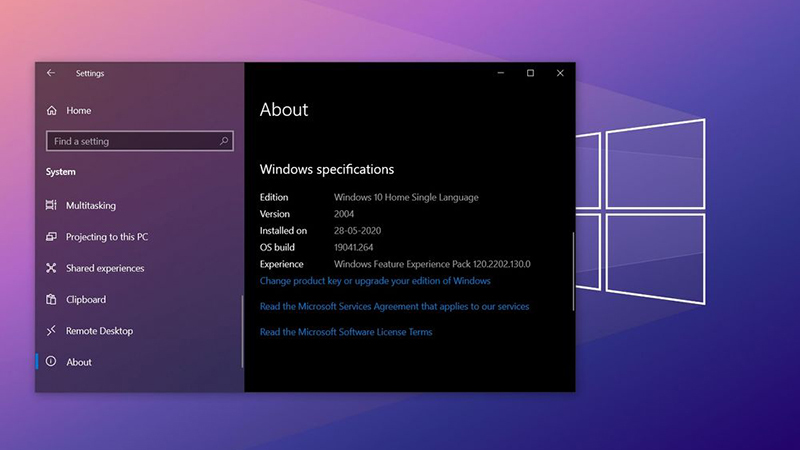800x450 pixels.
Task: Open Microsoft Software License Terms link
Action: (346, 332)
